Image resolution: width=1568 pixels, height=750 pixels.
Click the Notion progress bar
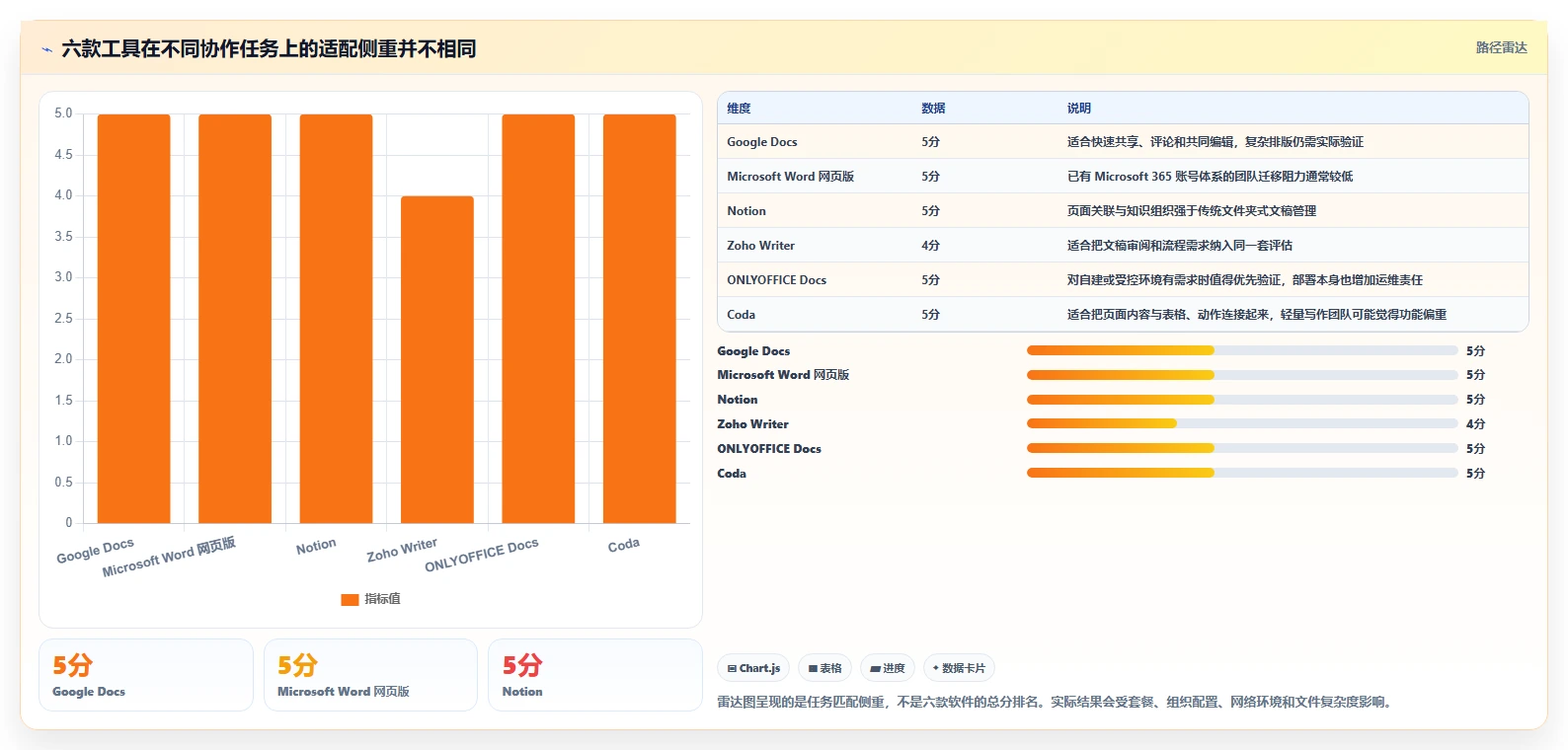pyautogui.click(x=1242, y=400)
